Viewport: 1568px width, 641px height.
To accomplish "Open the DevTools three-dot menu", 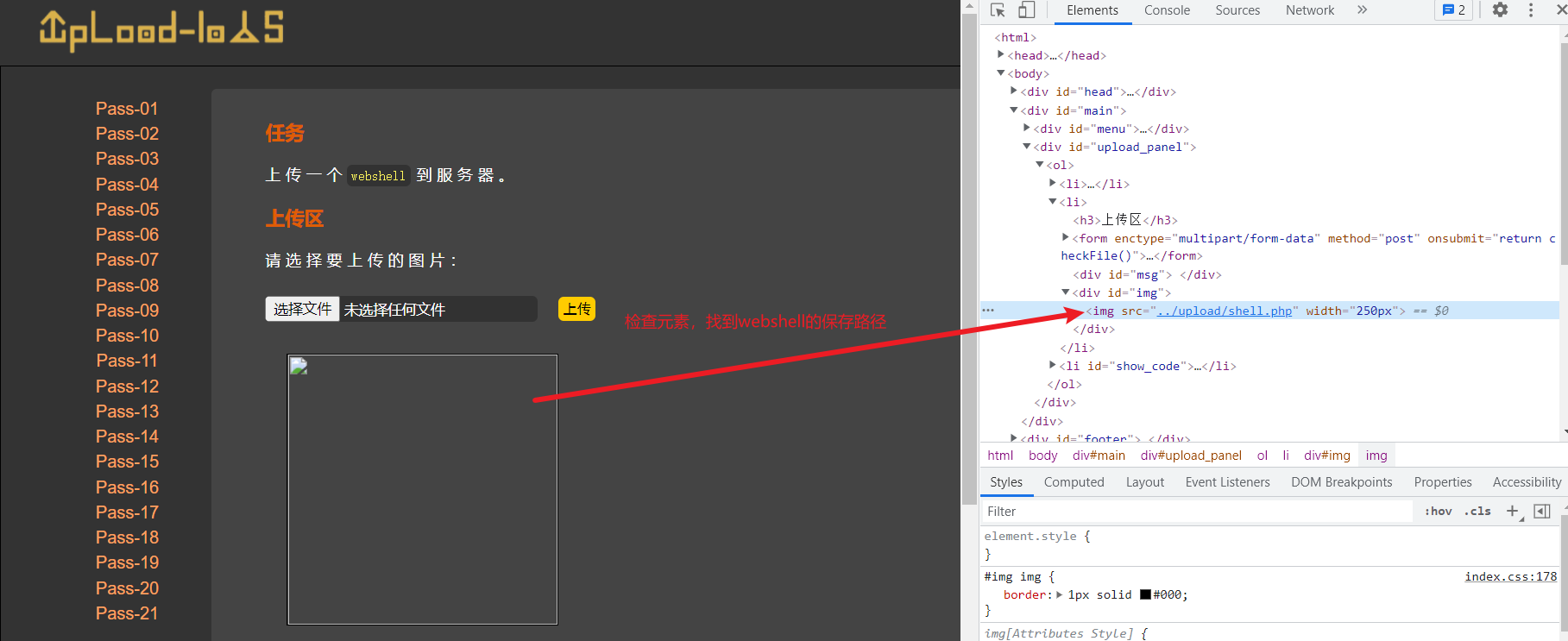I will (1531, 10).
